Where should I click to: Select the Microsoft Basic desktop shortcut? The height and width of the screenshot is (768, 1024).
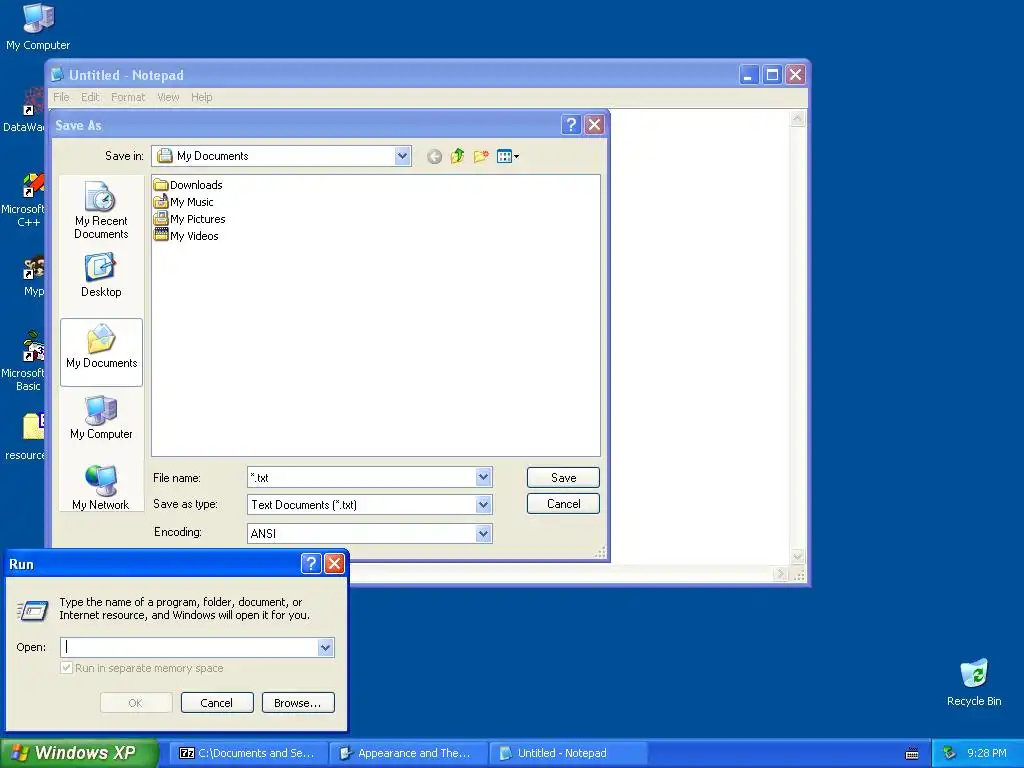24,361
